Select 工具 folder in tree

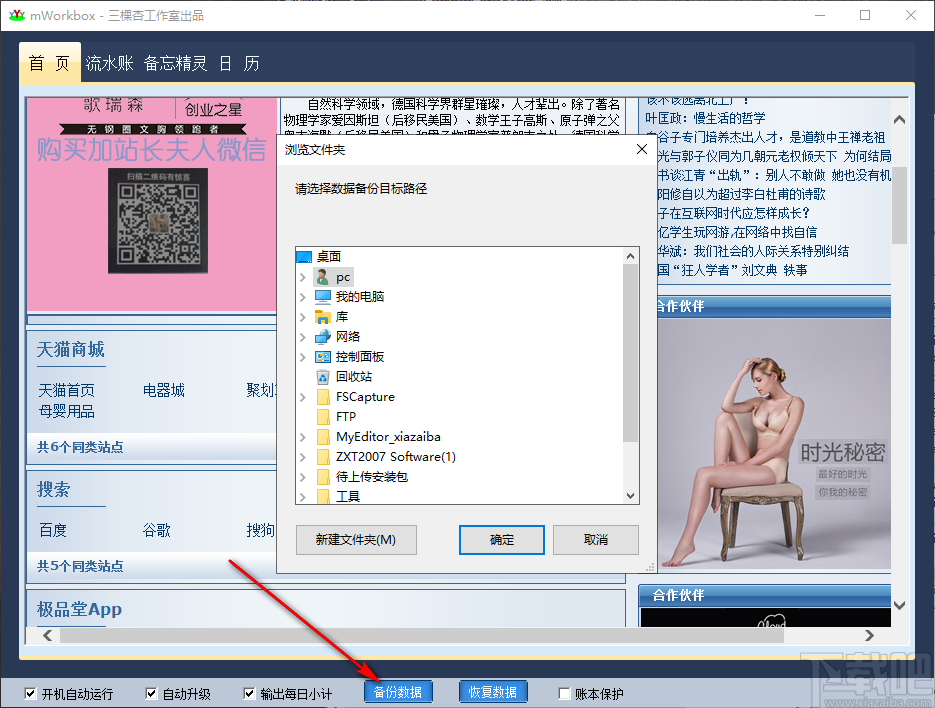[348, 496]
